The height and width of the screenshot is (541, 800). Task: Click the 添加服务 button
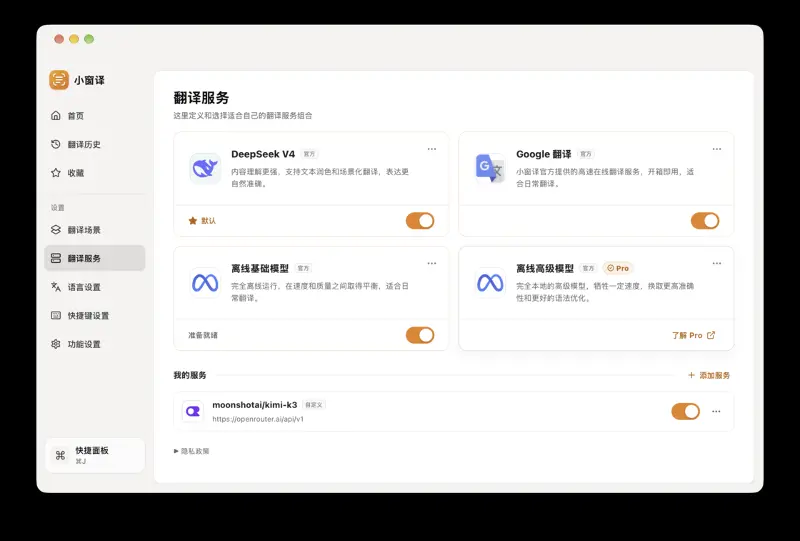709,375
